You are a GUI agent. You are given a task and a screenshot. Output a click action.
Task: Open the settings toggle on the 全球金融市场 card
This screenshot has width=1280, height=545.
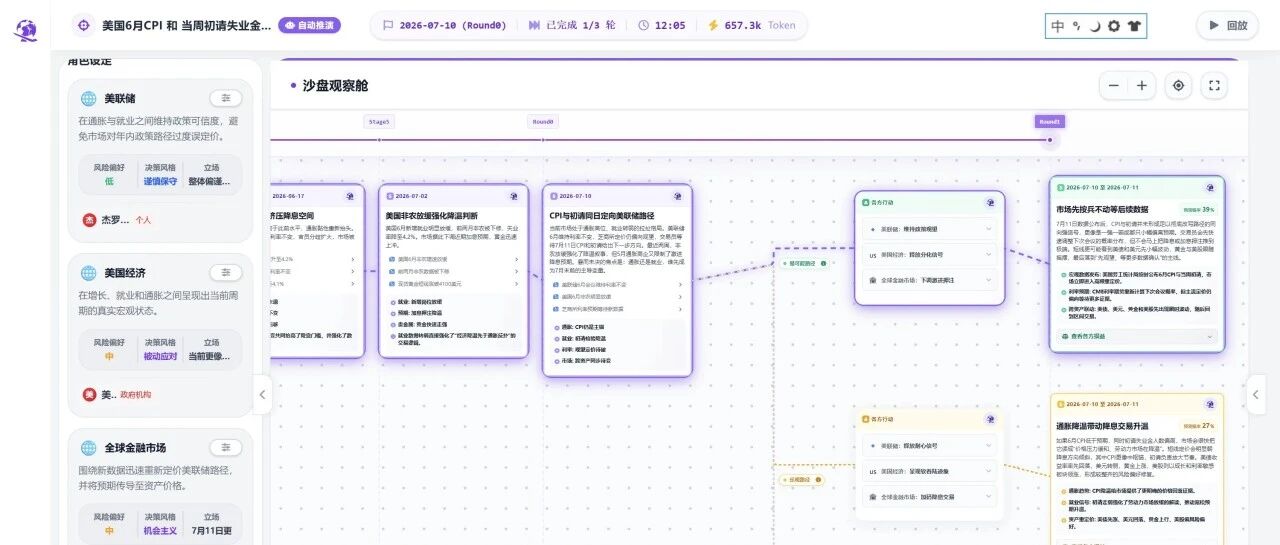pyautogui.click(x=226, y=448)
